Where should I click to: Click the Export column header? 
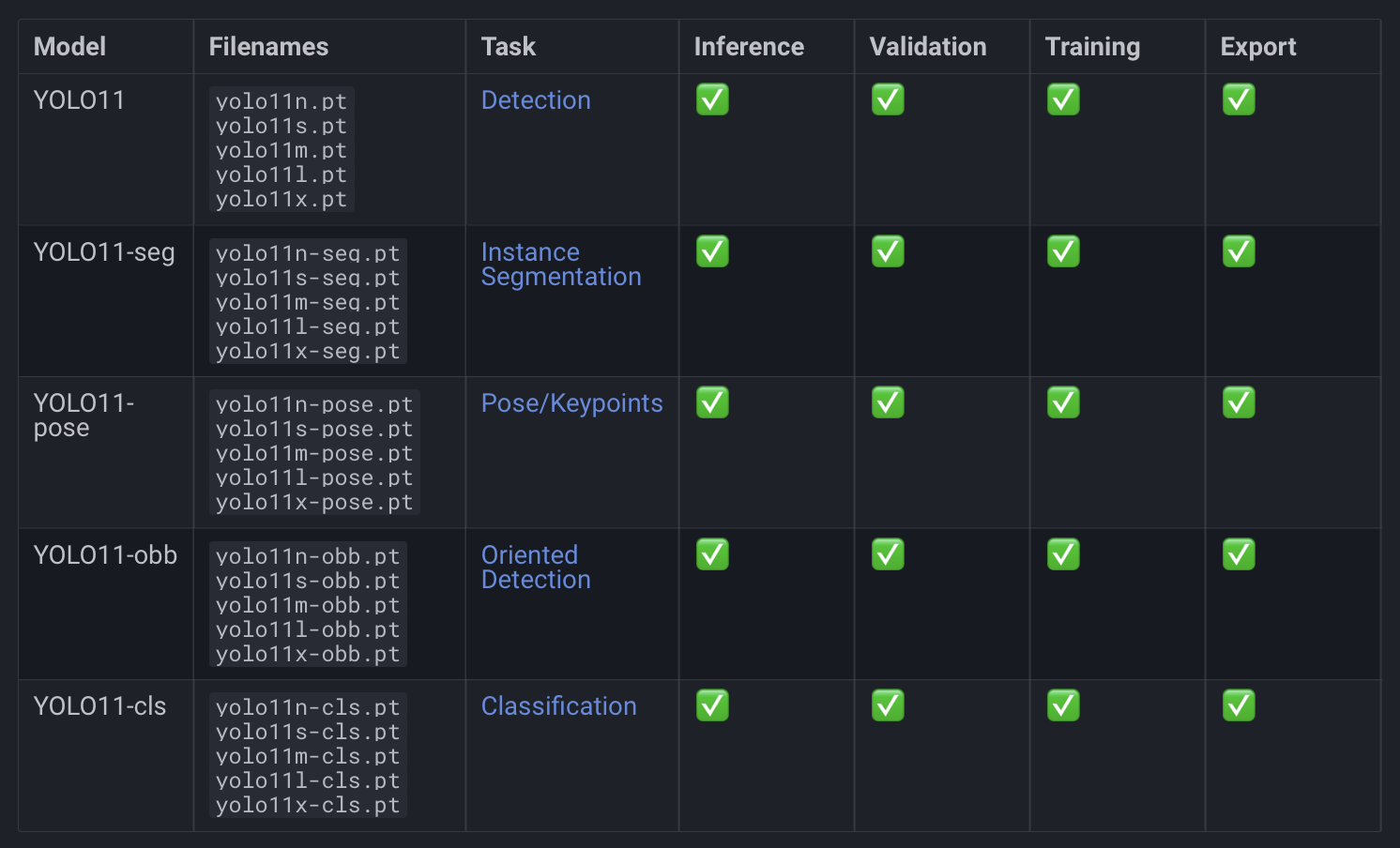coord(1258,47)
